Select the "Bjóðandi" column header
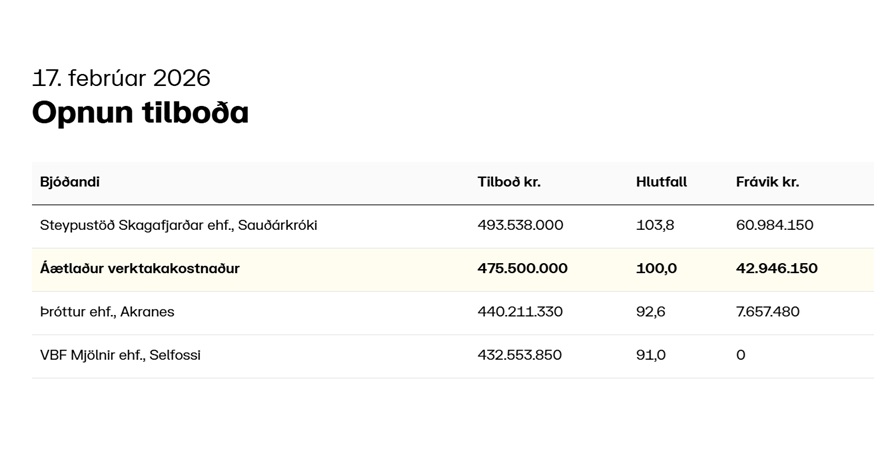The height and width of the screenshot is (465, 888). tap(70, 182)
